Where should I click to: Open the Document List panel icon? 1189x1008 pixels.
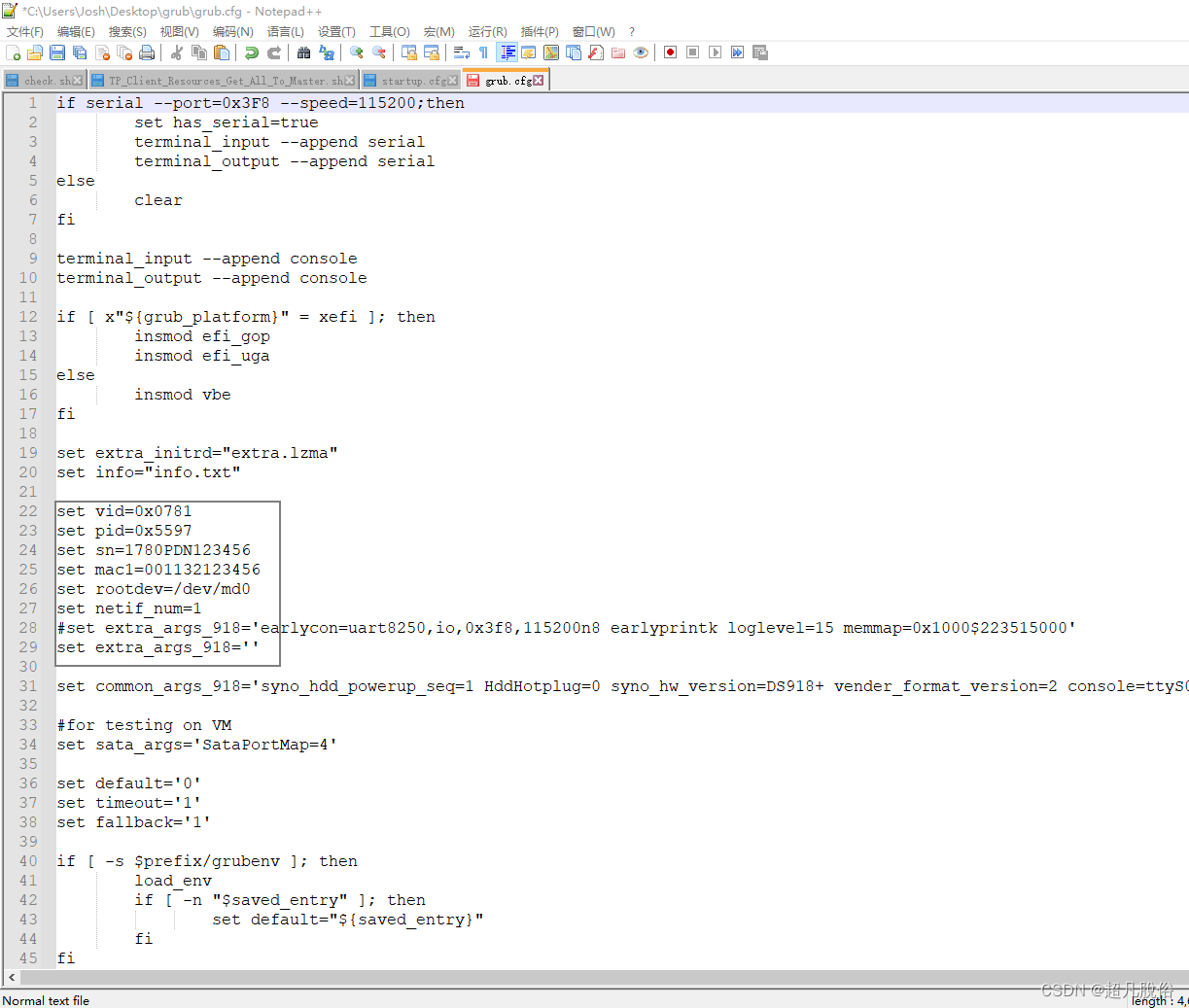(x=574, y=52)
